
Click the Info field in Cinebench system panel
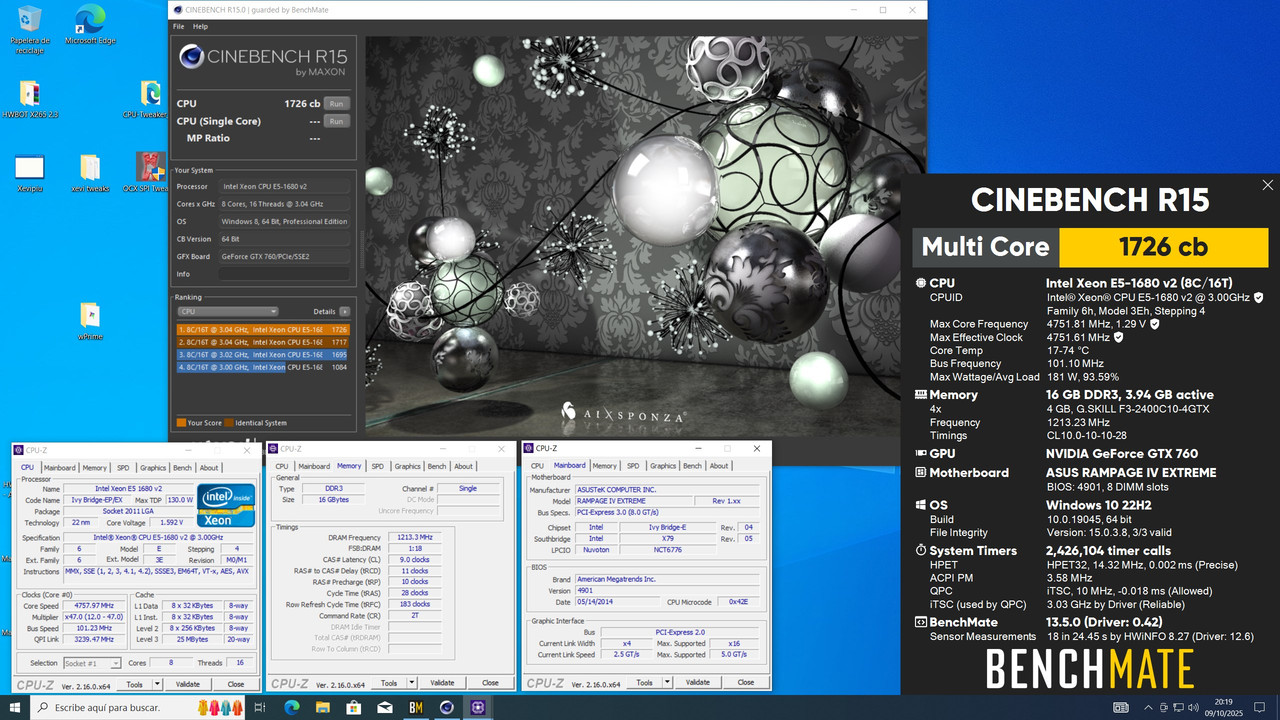point(285,274)
